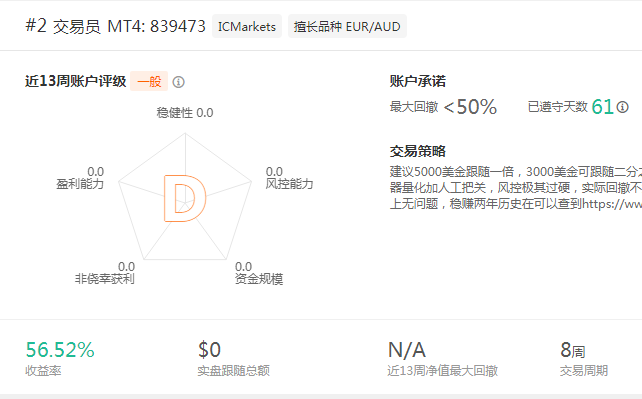642x399 pixels.
Task: Click the 一般 rating badge
Action: 149,81
